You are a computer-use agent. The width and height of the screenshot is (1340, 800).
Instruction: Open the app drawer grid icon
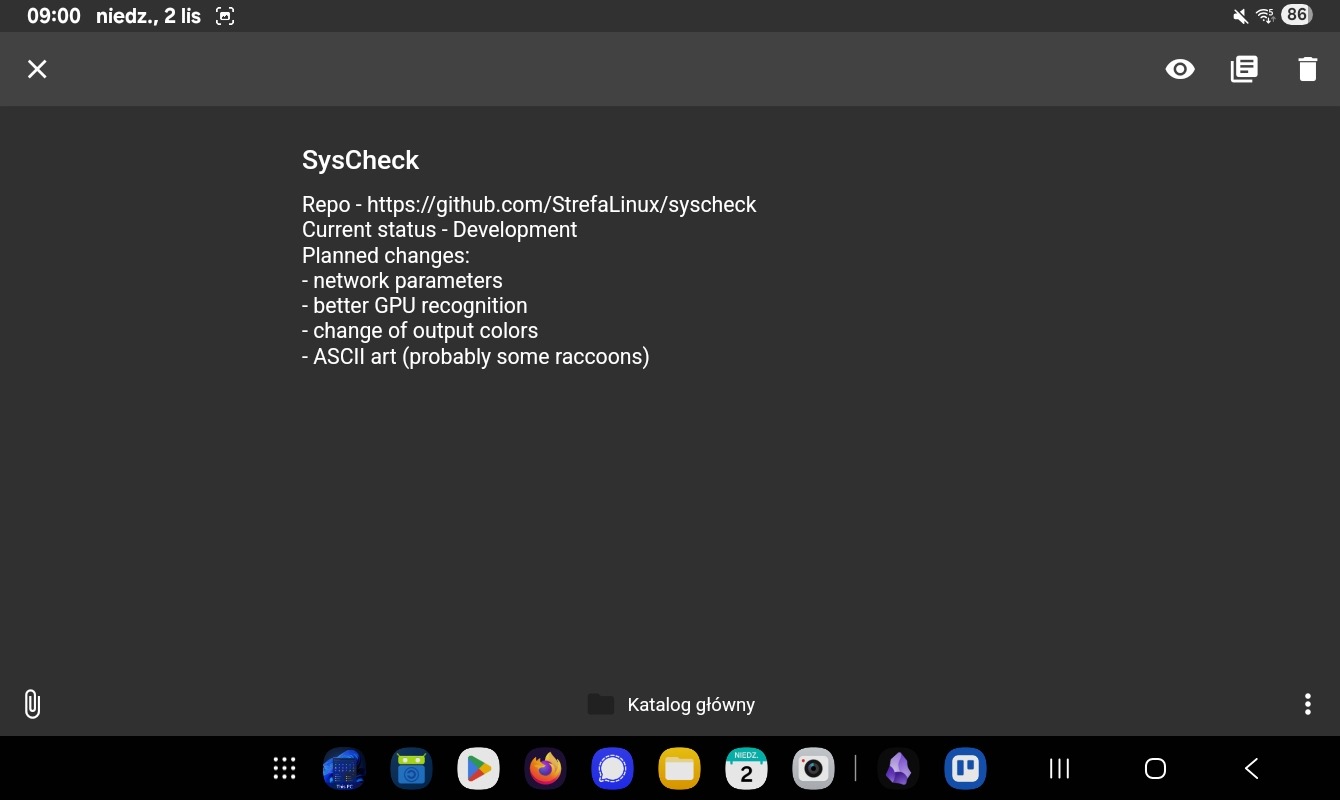(x=285, y=768)
